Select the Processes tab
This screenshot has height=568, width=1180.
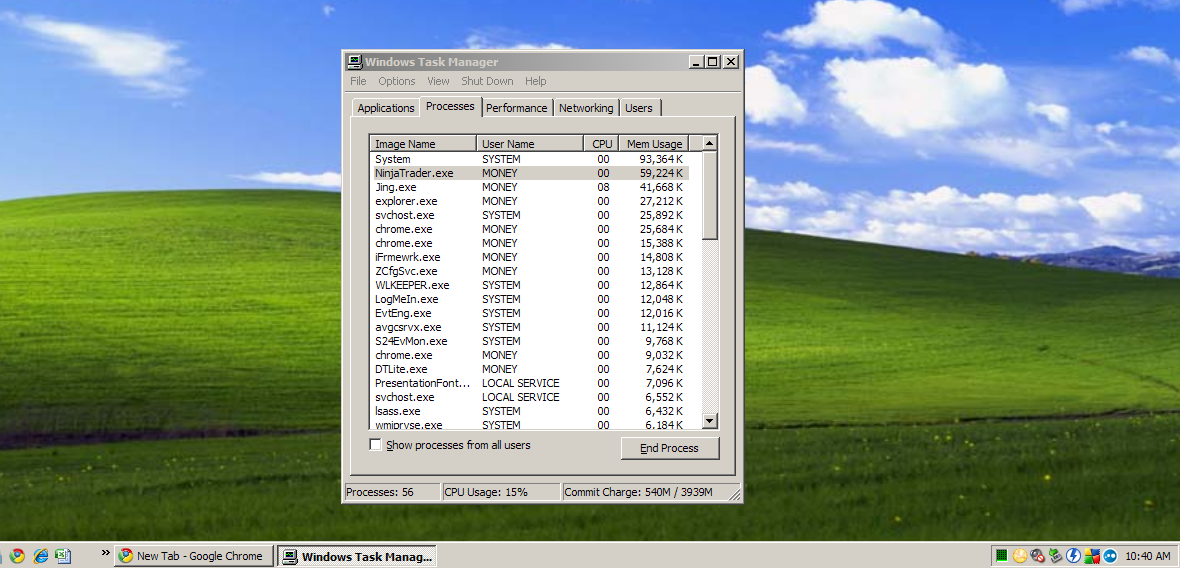click(x=450, y=106)
